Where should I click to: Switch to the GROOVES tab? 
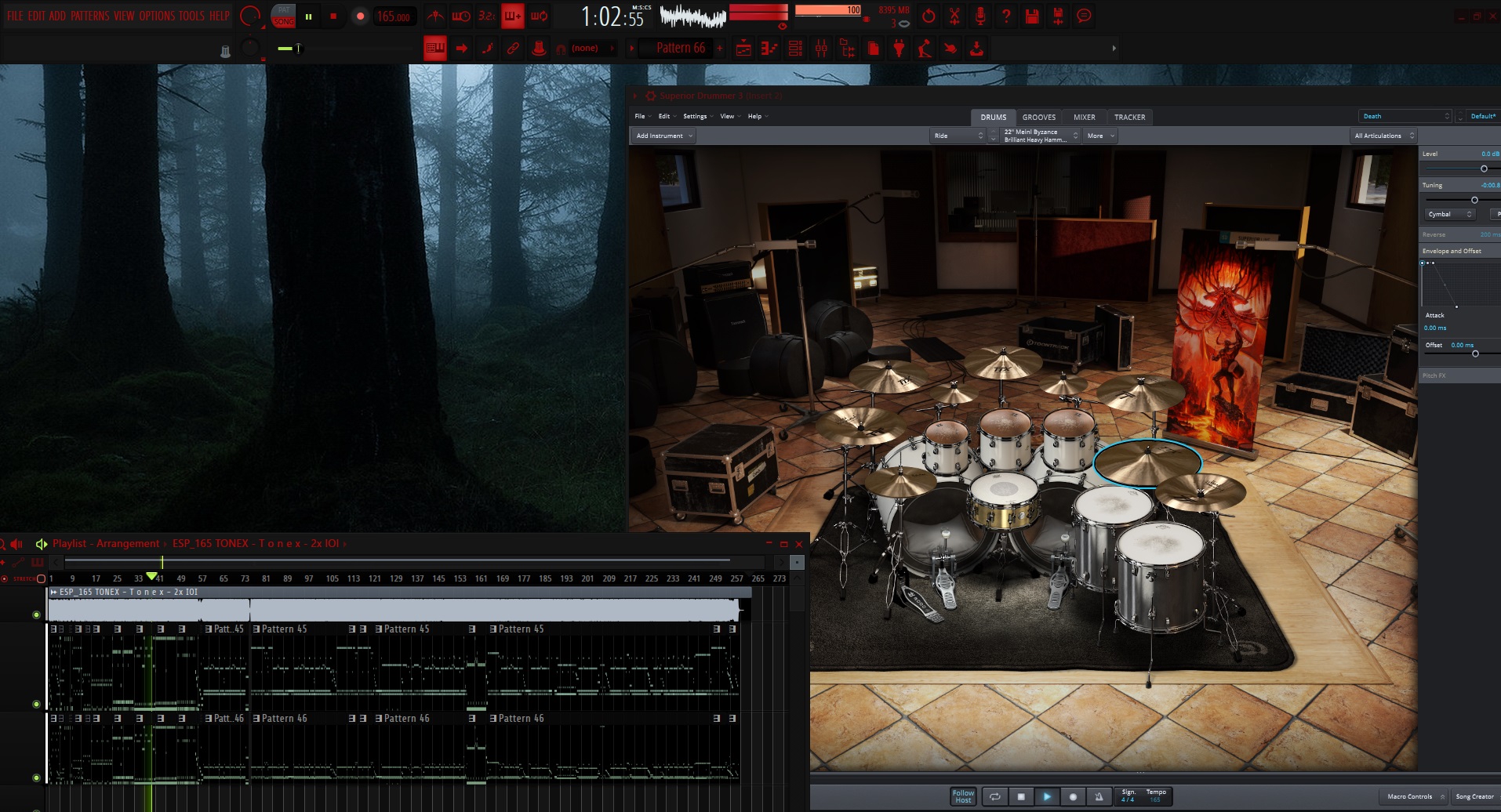pyautogui.click(x=1038, y=117)
